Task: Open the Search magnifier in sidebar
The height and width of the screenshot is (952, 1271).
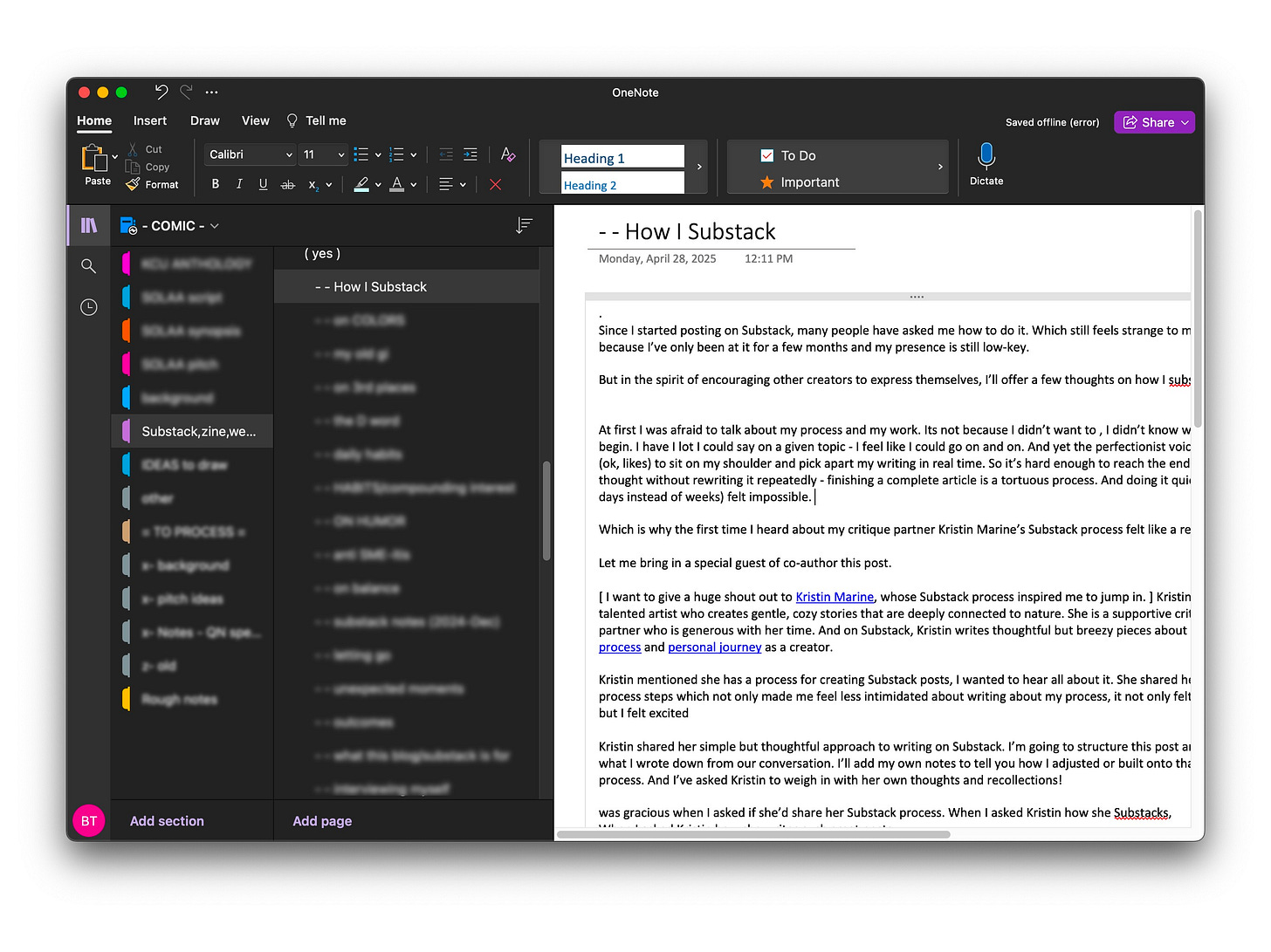Action: tap(88, 265)
